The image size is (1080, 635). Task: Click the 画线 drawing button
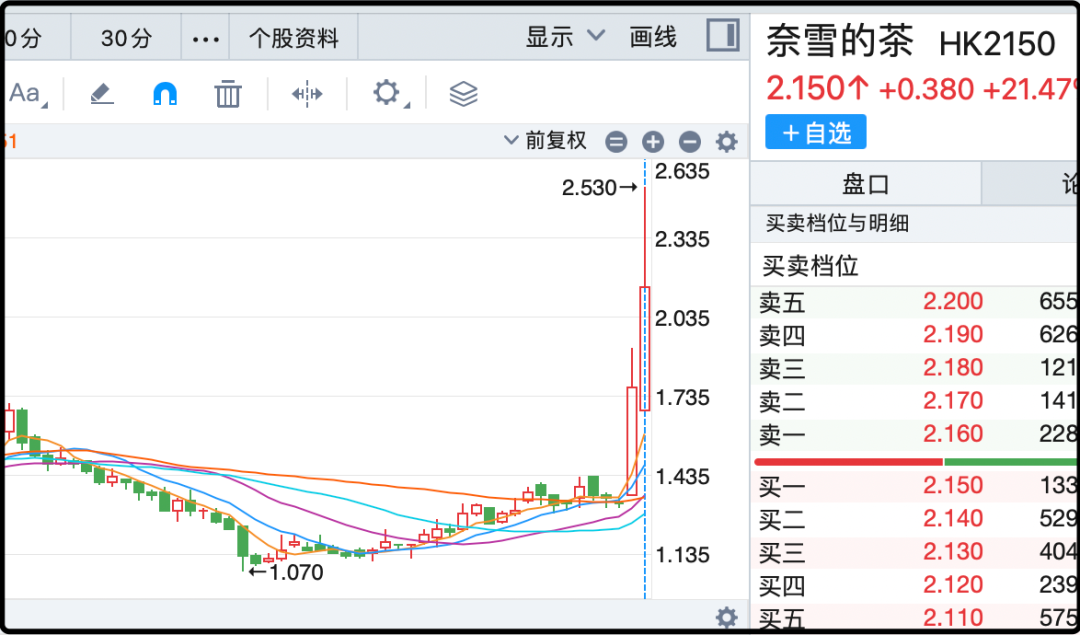[653, 37]
